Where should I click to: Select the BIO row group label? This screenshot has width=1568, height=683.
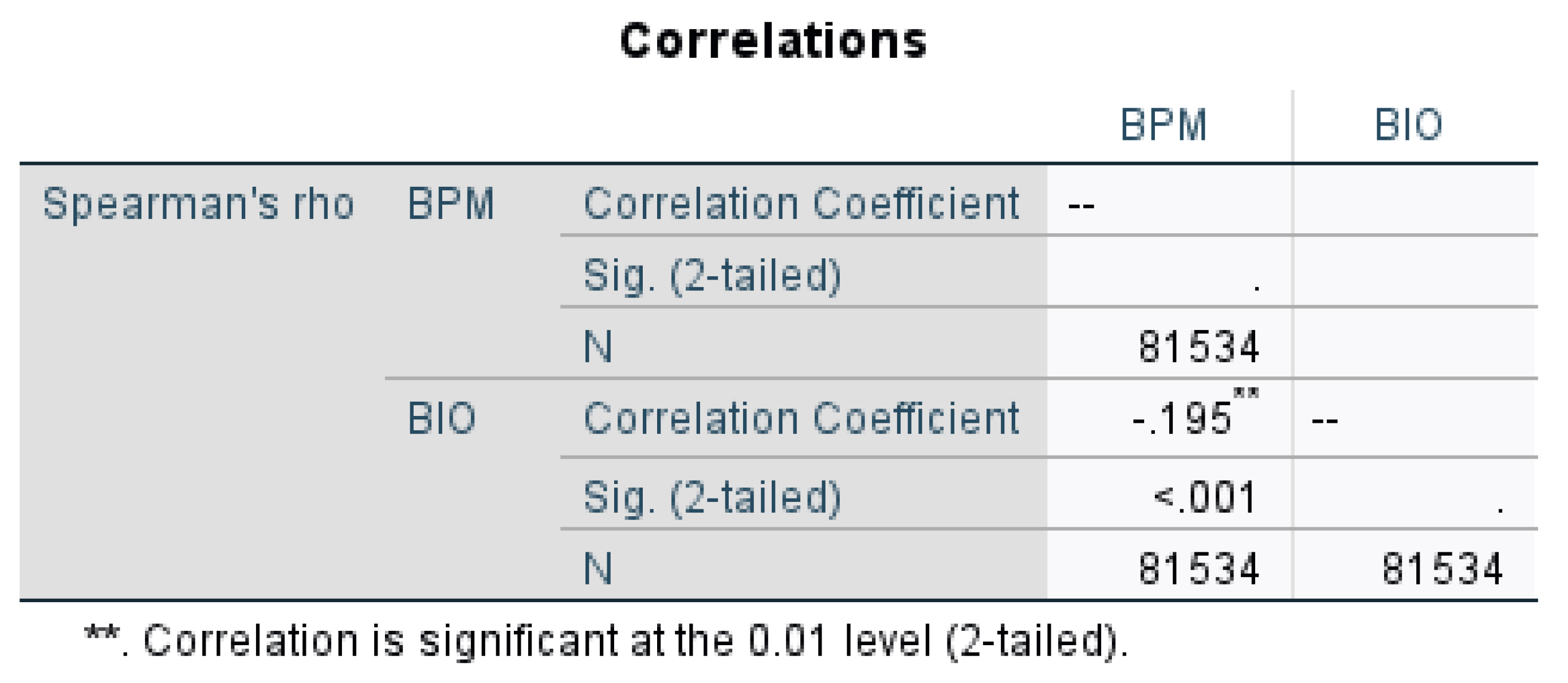(x=441, y=419)
